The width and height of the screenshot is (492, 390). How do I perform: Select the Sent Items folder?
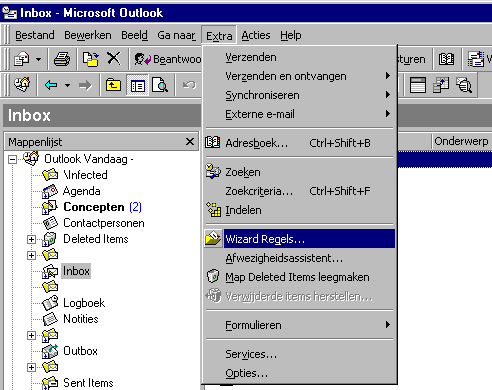[88, 383]
